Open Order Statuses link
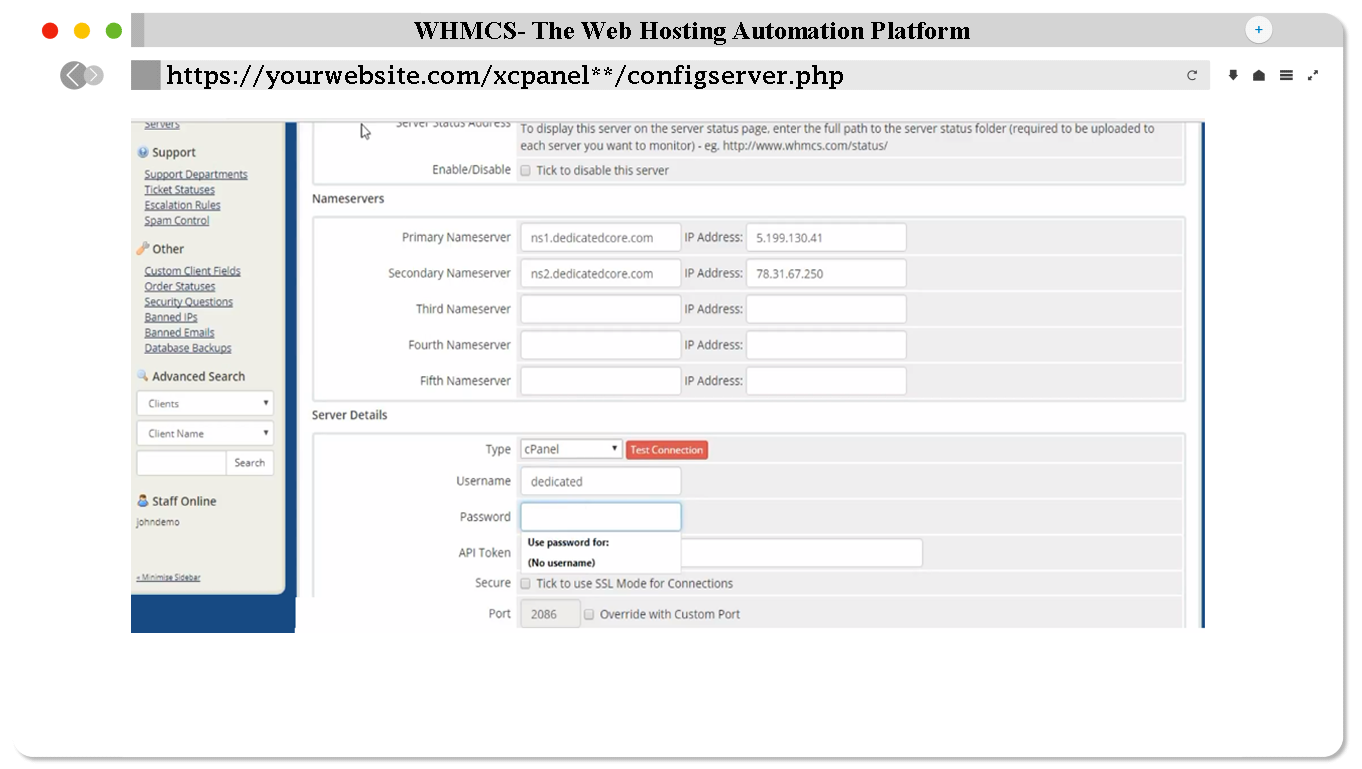Viewport: 1362px width, 769px height. 180,286
